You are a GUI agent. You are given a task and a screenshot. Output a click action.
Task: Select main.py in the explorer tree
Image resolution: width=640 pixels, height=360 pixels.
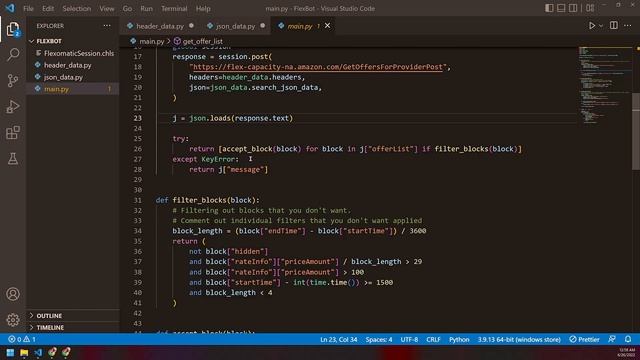73,89
